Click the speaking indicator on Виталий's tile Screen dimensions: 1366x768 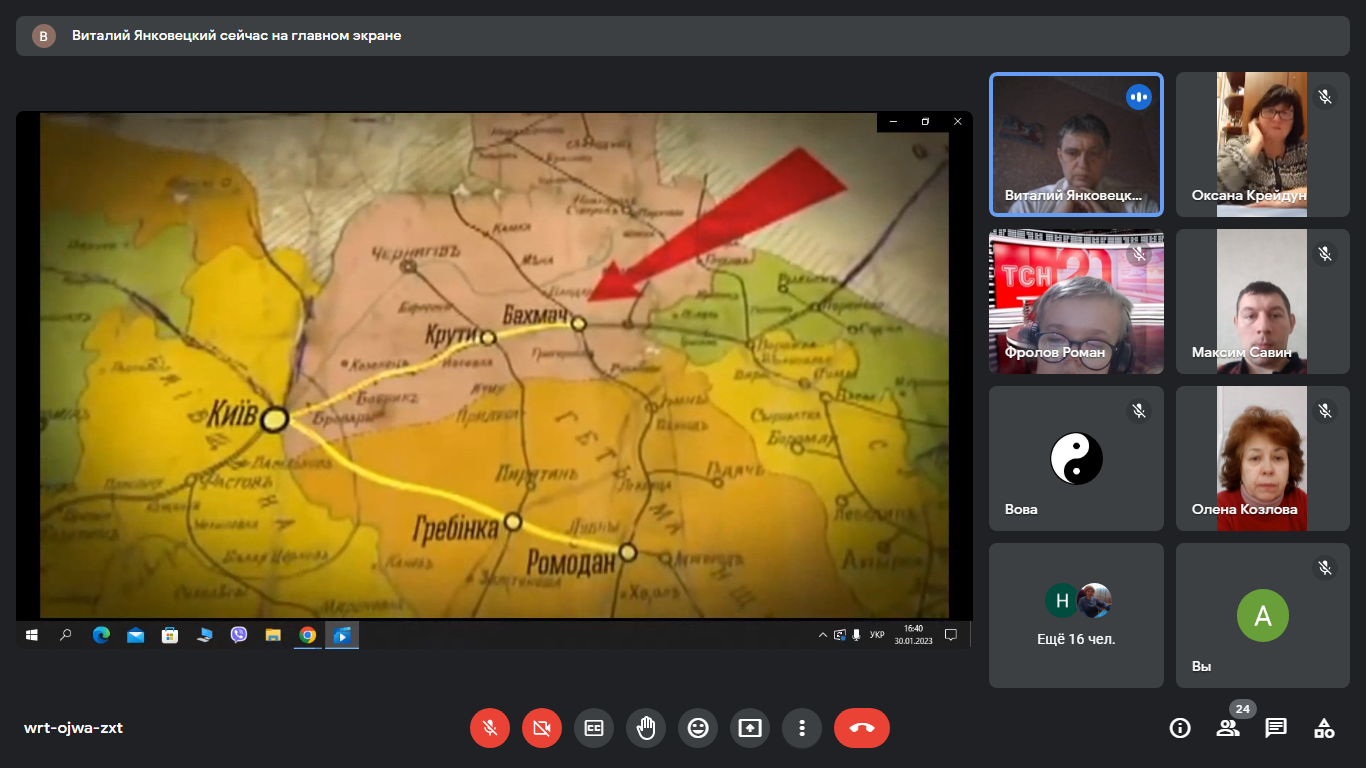1138,97
